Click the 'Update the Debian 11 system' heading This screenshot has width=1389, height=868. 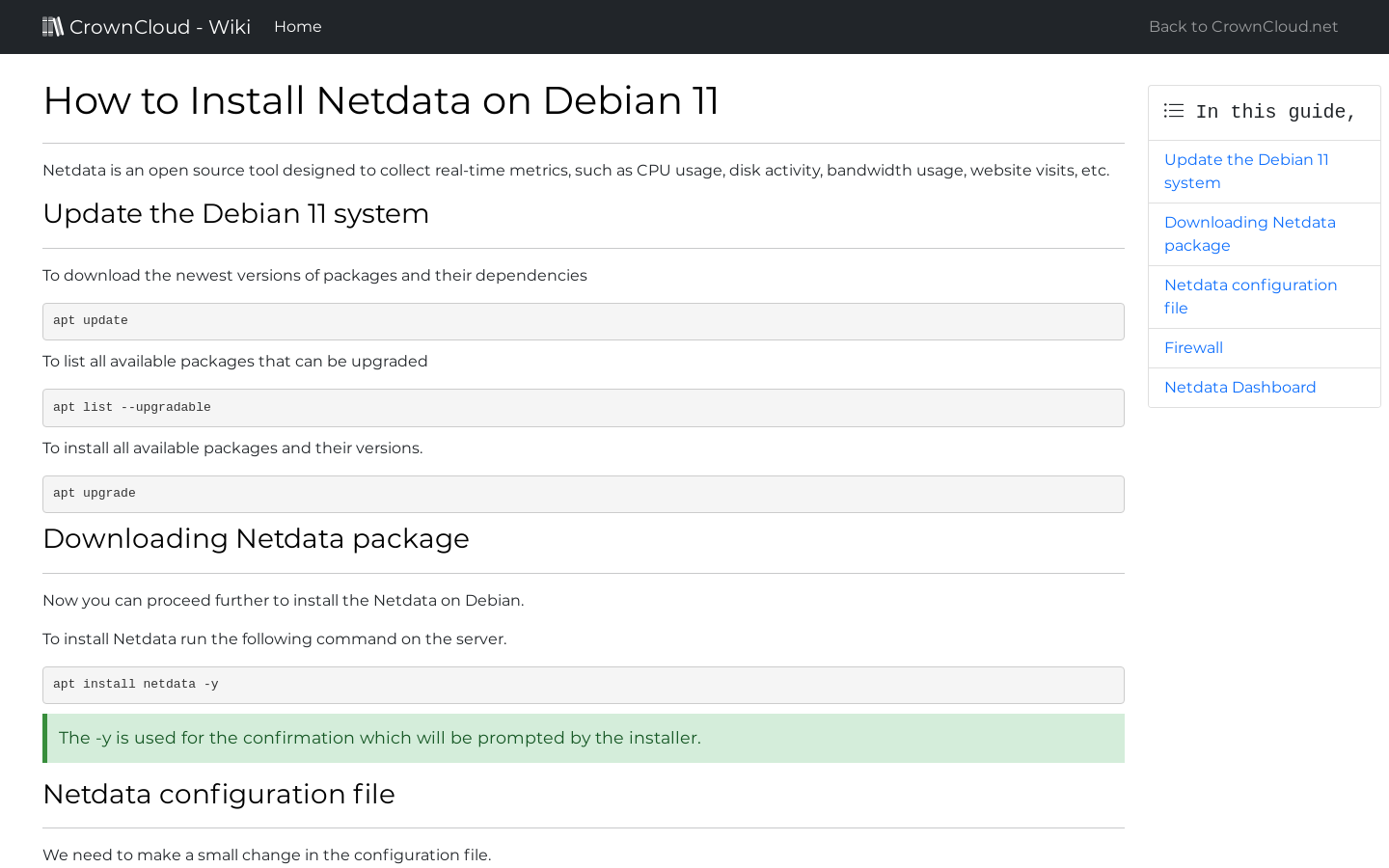pyautogui.click(x=236, y=214)
